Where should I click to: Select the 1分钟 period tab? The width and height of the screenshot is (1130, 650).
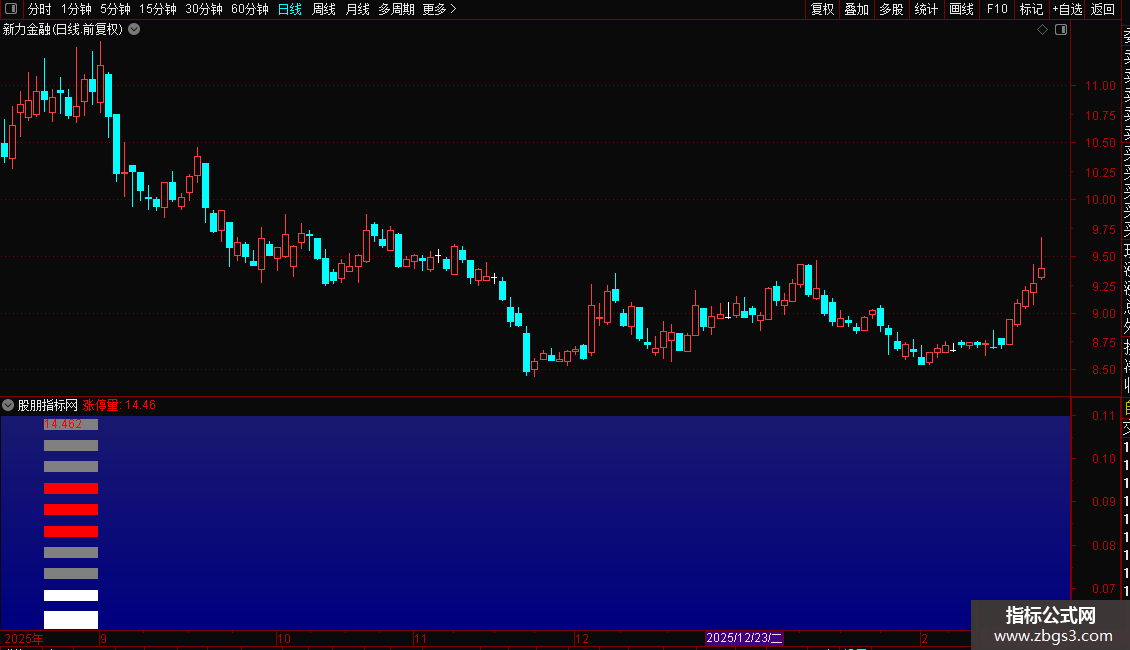coord(76,9)
